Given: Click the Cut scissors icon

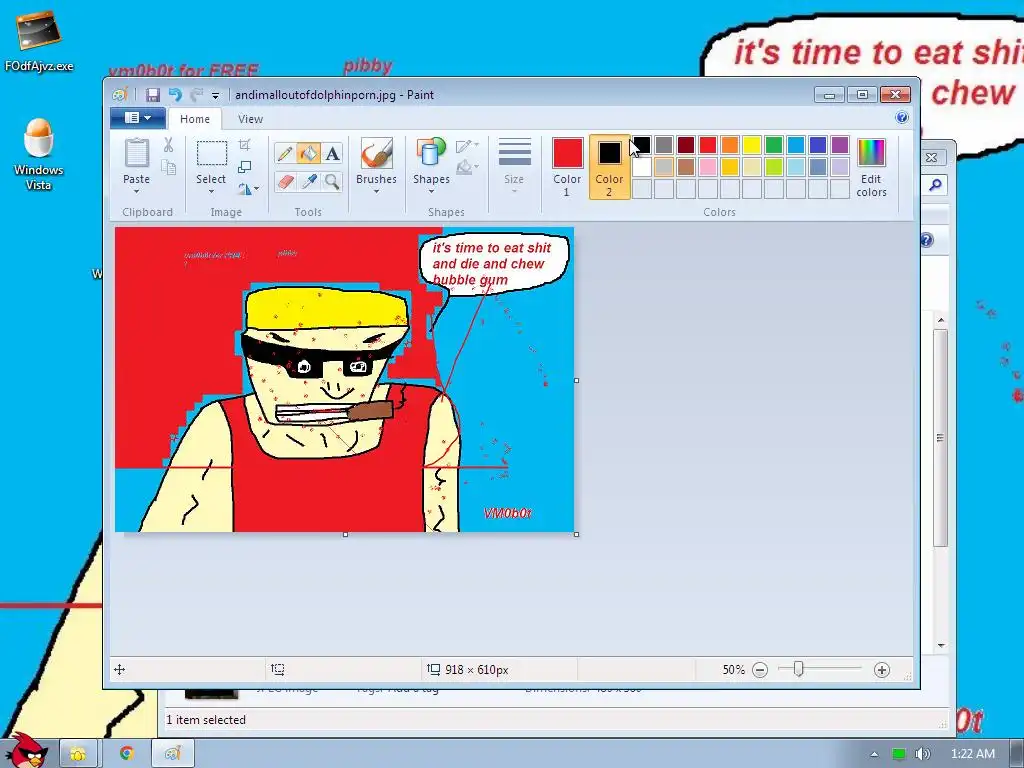Looking at the screenshot, I should [168, 145].
